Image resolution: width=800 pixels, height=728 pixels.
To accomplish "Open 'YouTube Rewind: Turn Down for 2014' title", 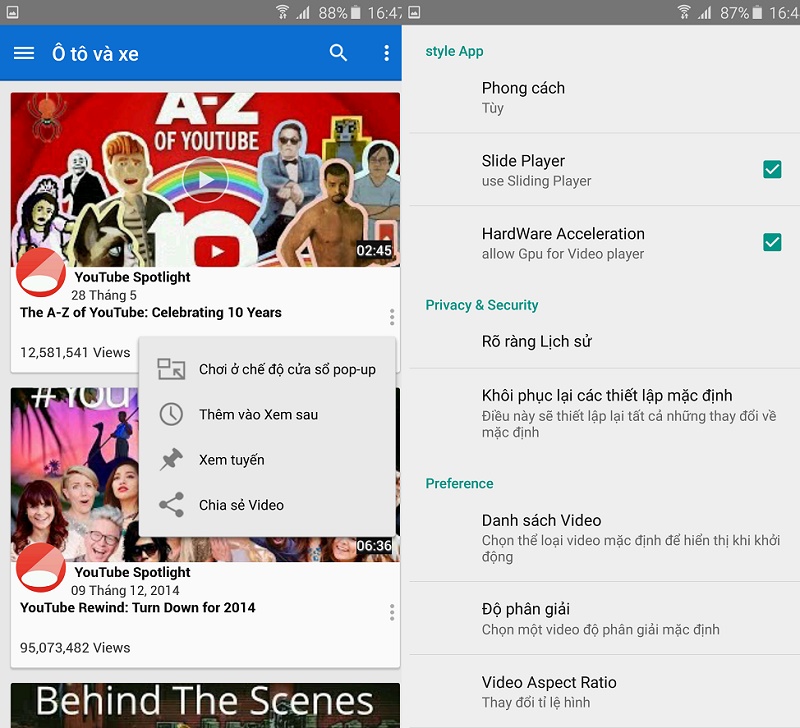I will pos(138,608).
